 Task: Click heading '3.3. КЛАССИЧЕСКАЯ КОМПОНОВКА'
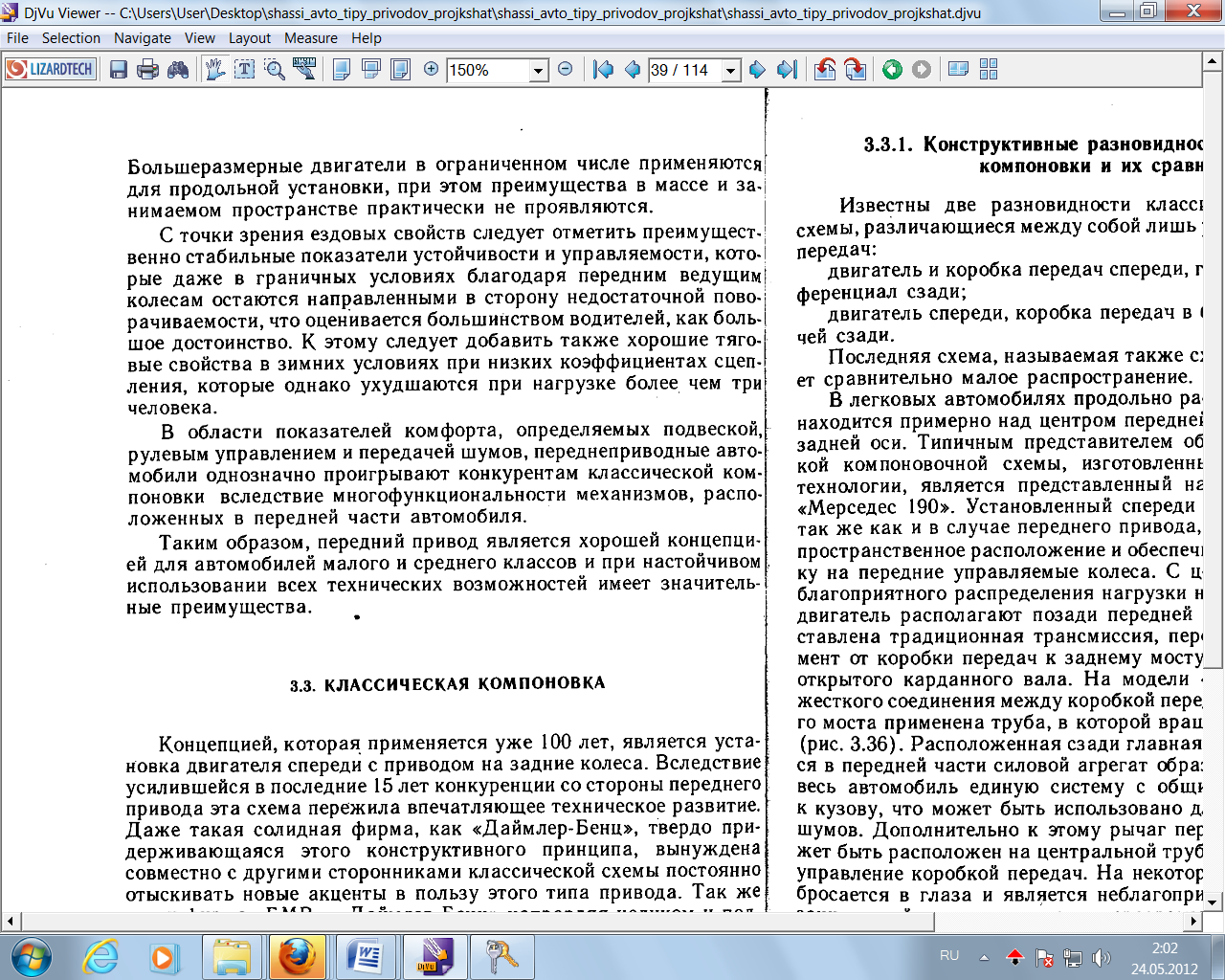pyautogui.click(x=448, y=683)
